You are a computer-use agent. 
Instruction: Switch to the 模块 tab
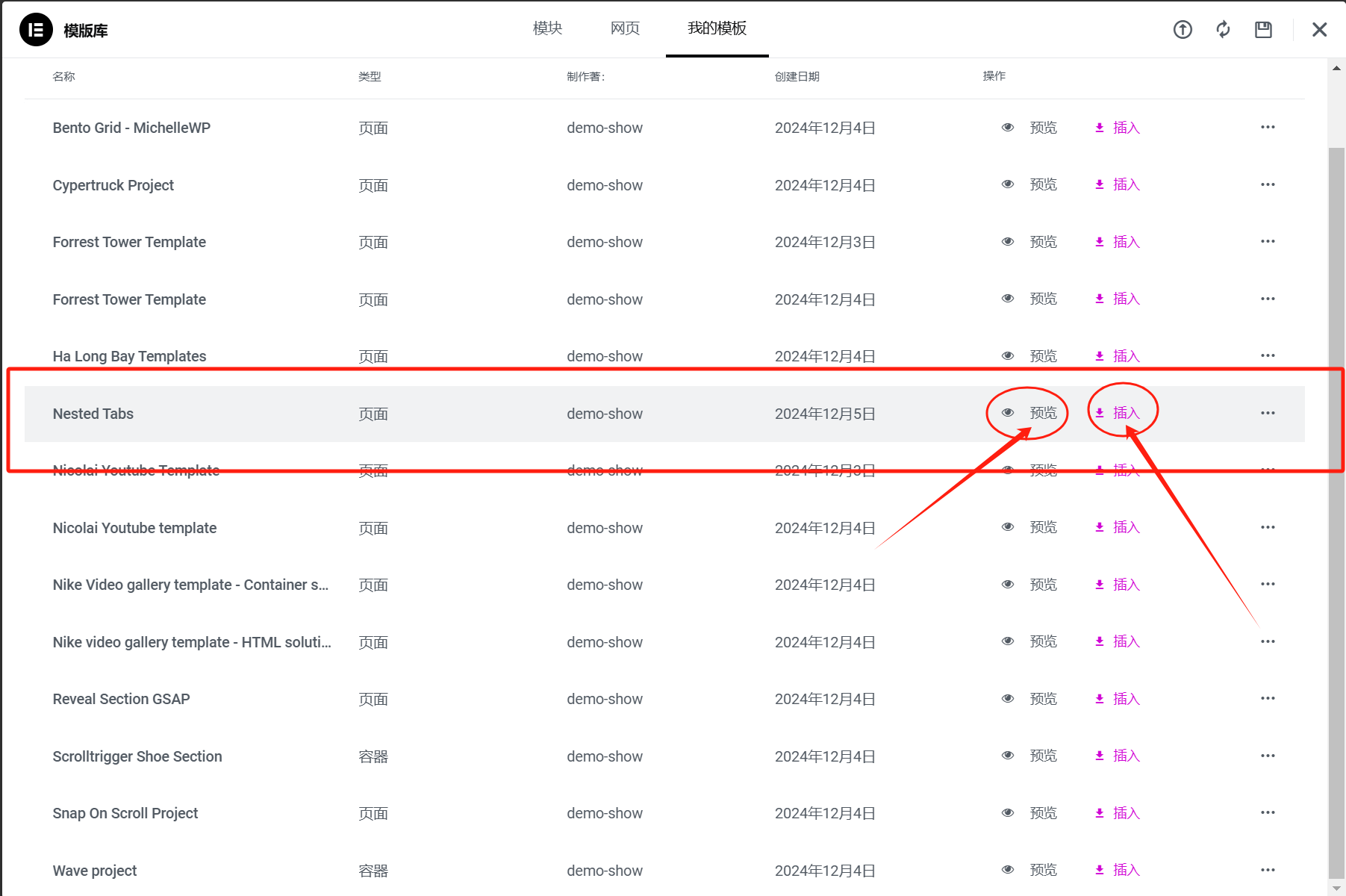click(x=546, y=28)
